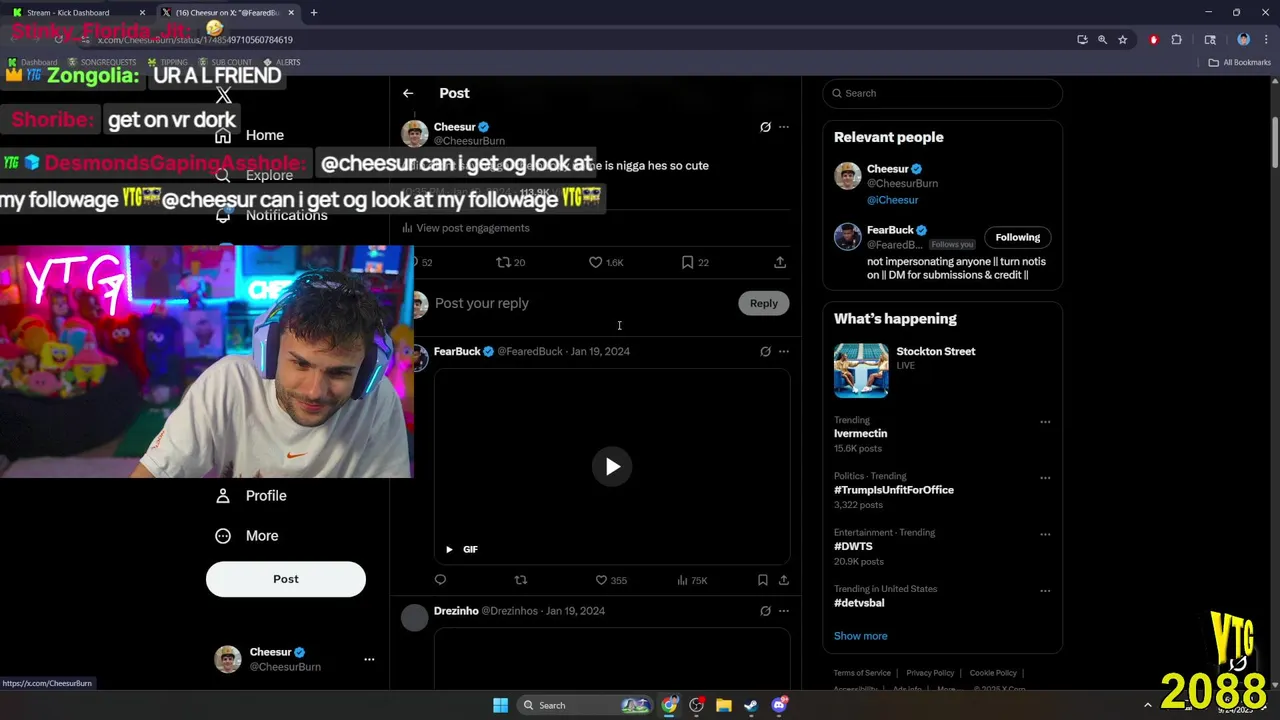
Task: Share Cheesur's post
Action: (x=780, y=262)
